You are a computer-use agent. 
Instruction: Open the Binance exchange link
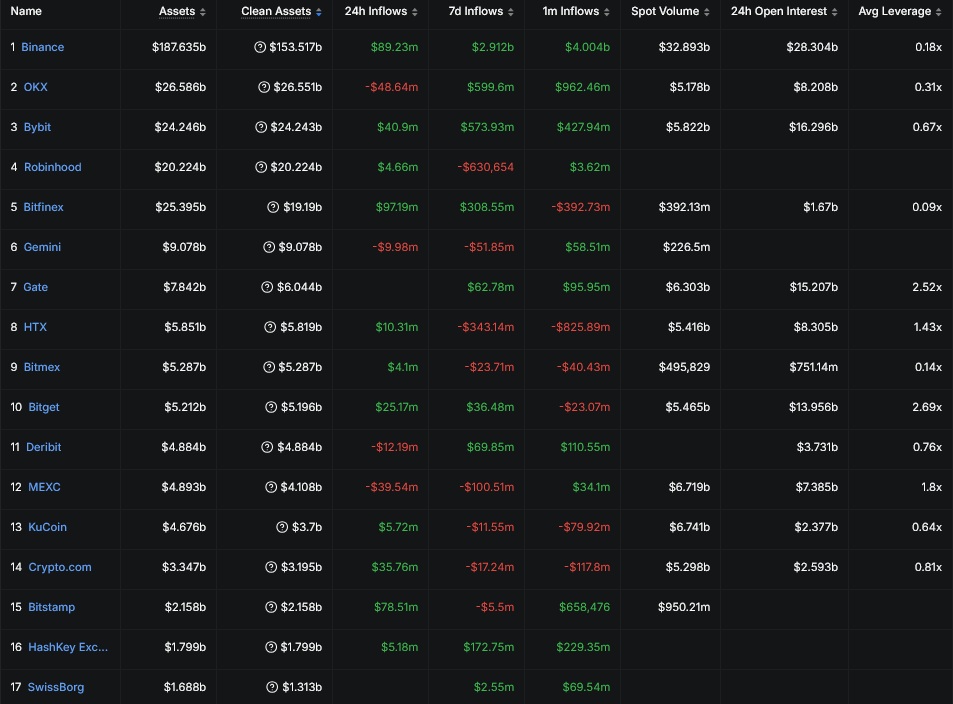pos(43,47)
